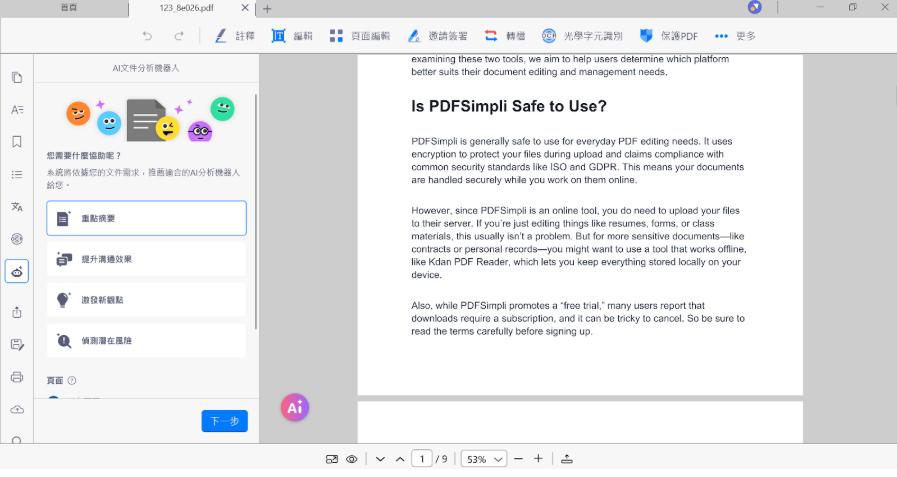Click the save-as sidebar icon
Screen dimensions: 897x477
coord(17,344)
